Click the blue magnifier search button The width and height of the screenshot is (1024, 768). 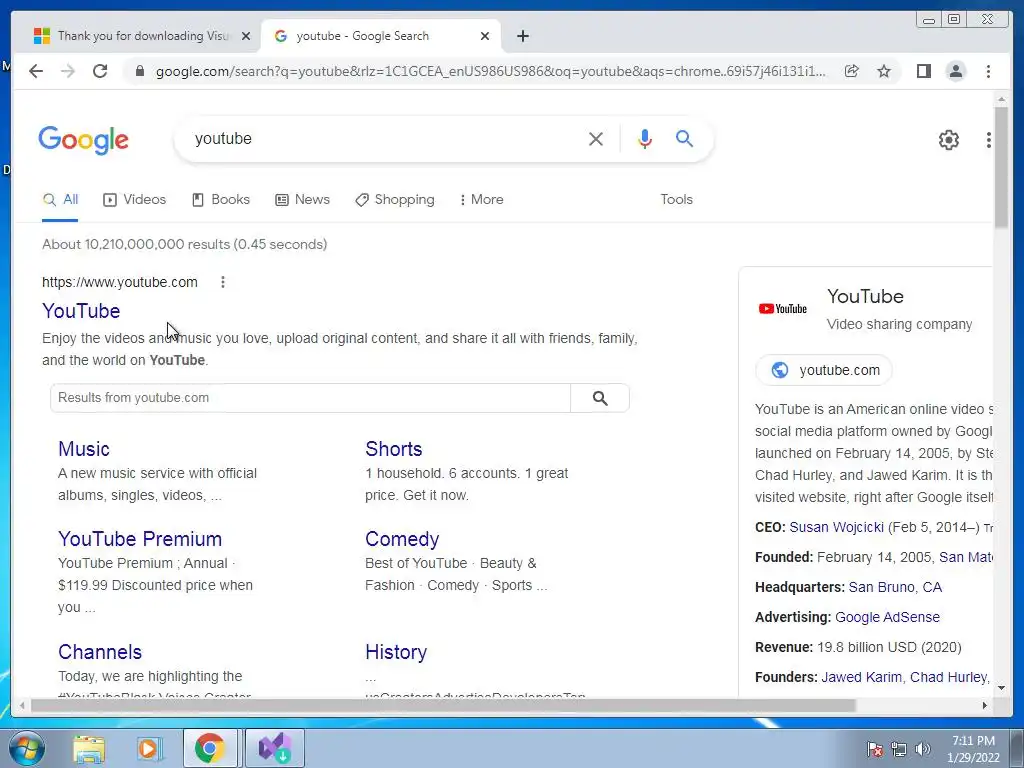tap(684, 138)
